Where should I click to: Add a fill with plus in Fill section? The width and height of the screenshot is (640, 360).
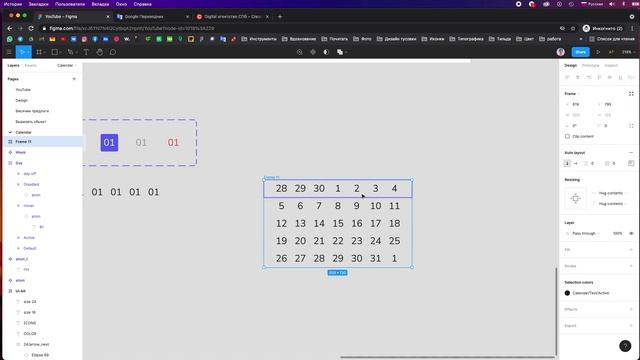pyautogui.click(x=631, y=249)
